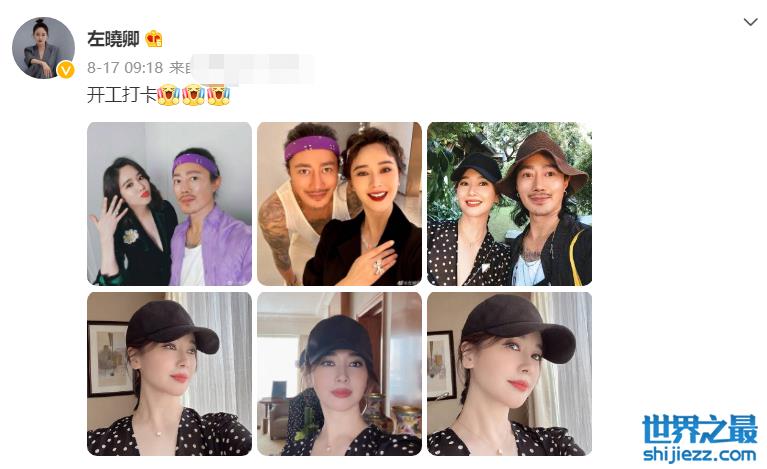This screenshot has height=469, width=767.
Task: Open the outdoor brown floppy hat photo
Action: tap(509, 204)
